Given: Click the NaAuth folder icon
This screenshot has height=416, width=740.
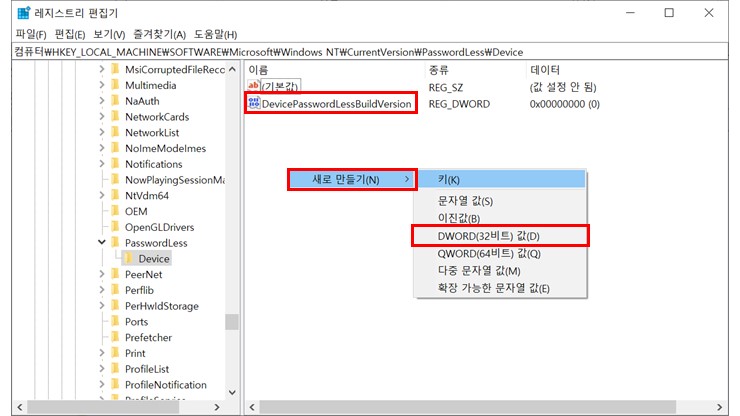Looking at the screenshot, I should pyautogui.click(x=115, y=101).
